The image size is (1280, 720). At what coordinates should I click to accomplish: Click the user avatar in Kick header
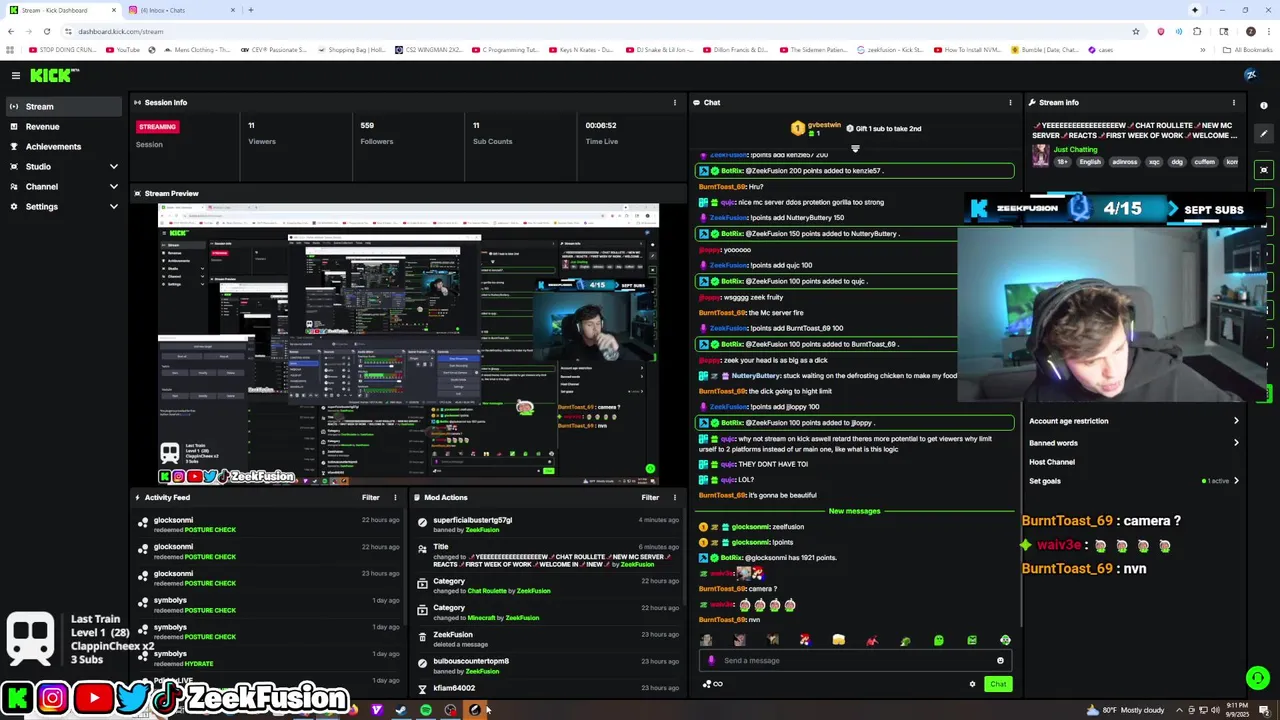coord(1250,75)
